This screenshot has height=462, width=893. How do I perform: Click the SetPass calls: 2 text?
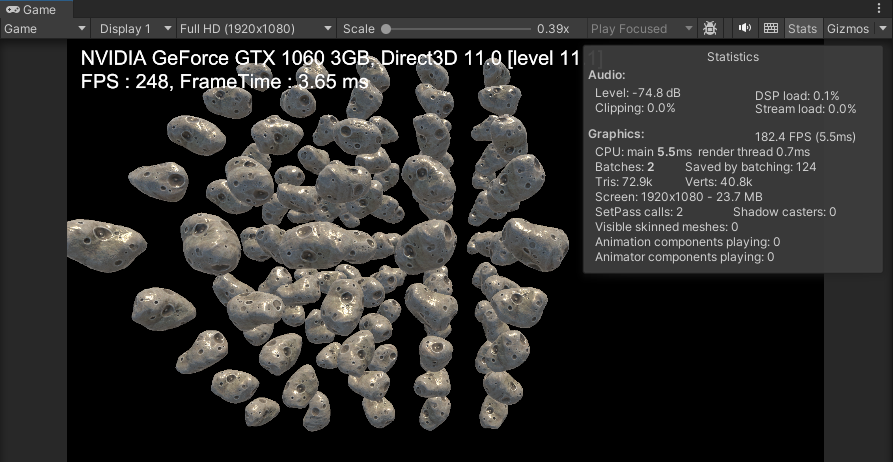[x=639, y=212]
